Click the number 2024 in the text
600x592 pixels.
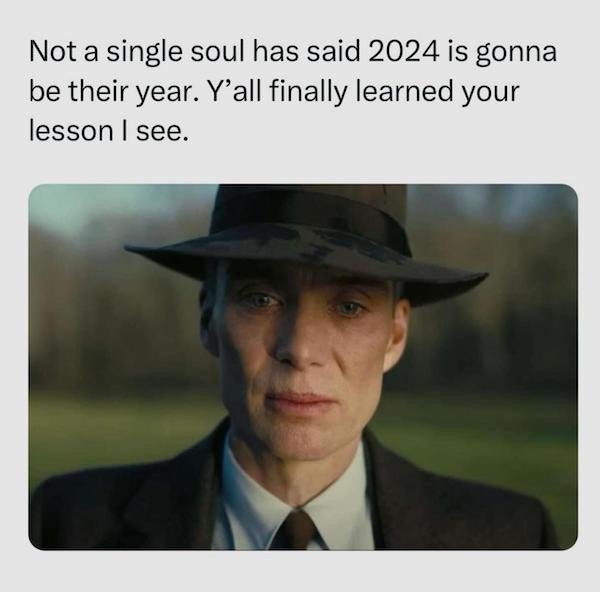tap(403, 51)
